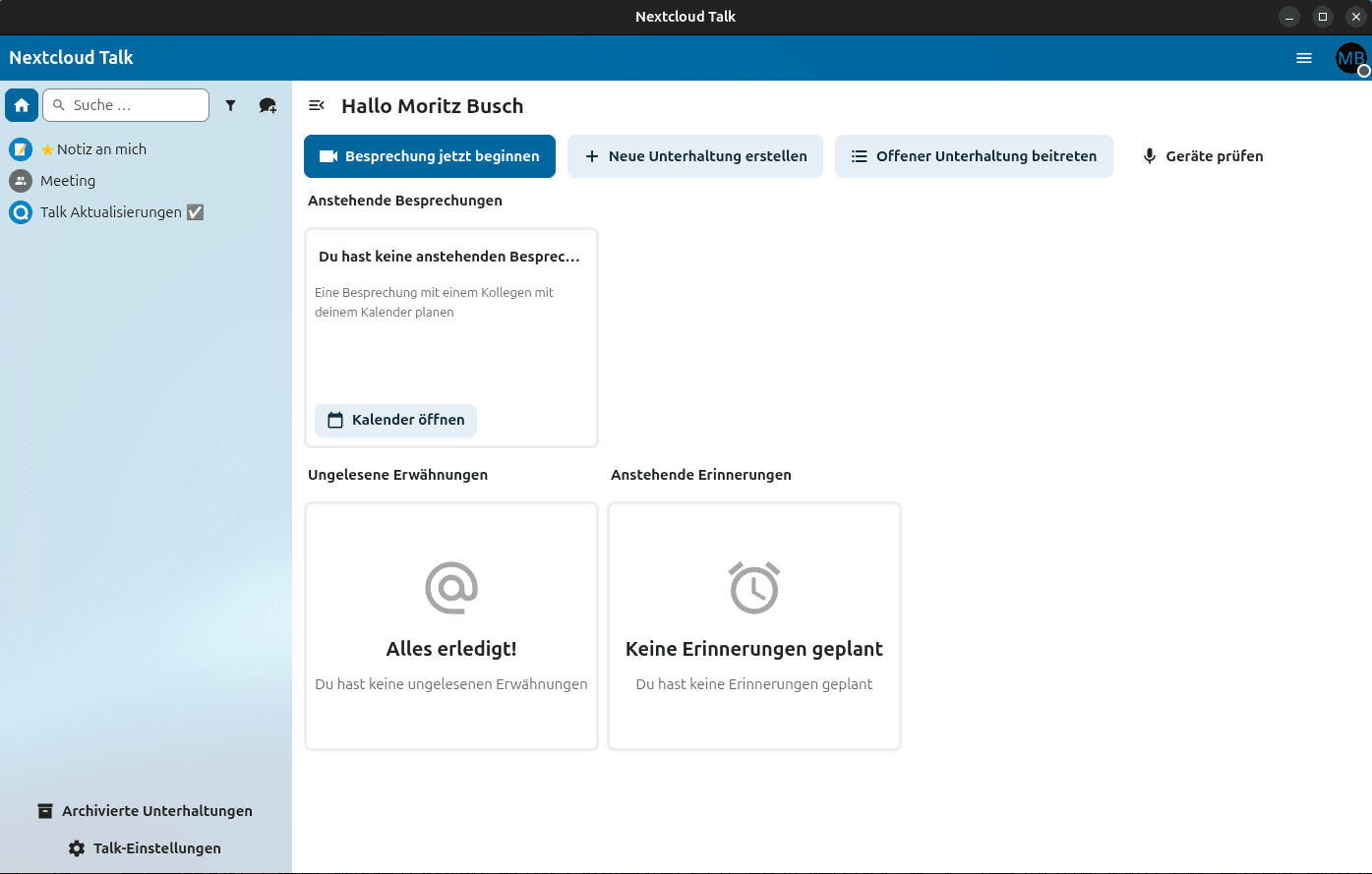Open the calendar using Kalender öffnen
The width and height of the screenshot is (1372, 874).
(x=395, y=420)
